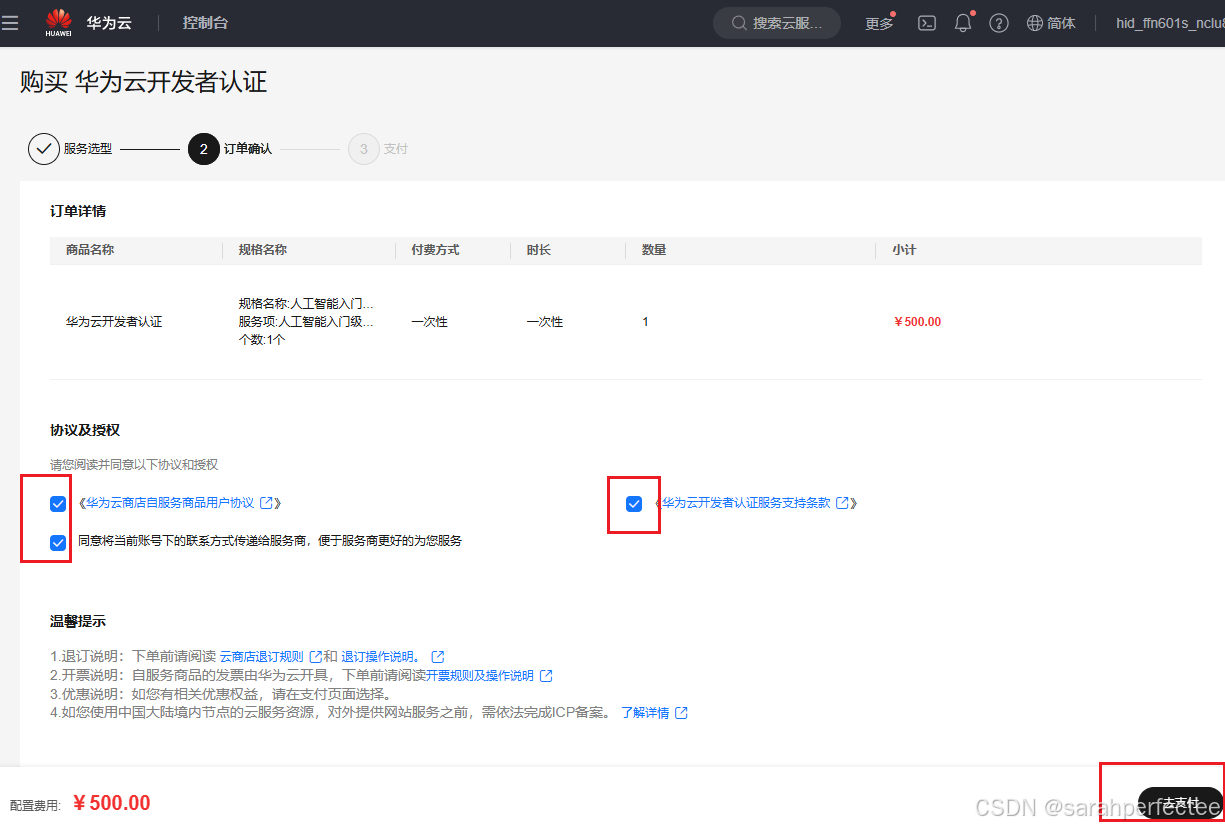The width and height of the screenshot is (1225, 827).
Task: Open the CloudShell terminal icon
Action: [x=927, y=23]
